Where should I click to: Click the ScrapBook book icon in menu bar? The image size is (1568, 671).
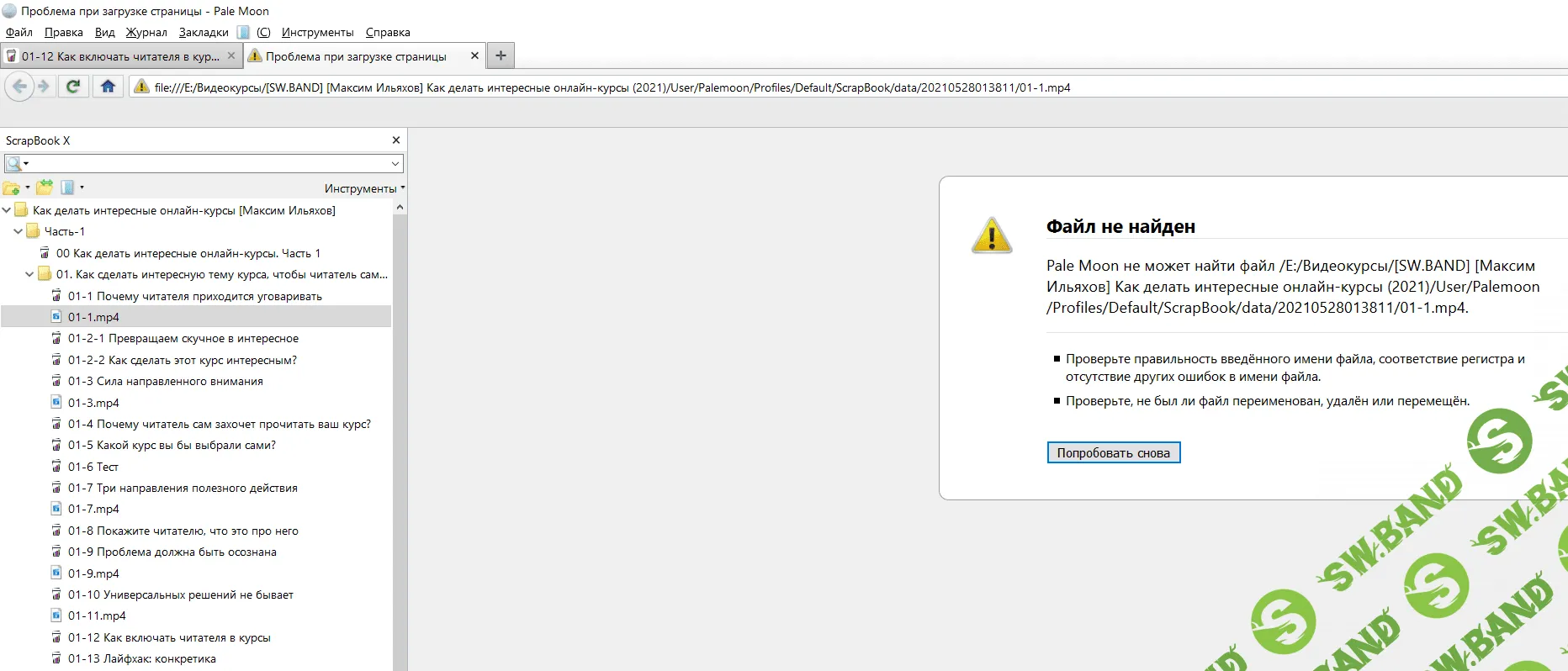pyautogui.click(x=243, y=33)
